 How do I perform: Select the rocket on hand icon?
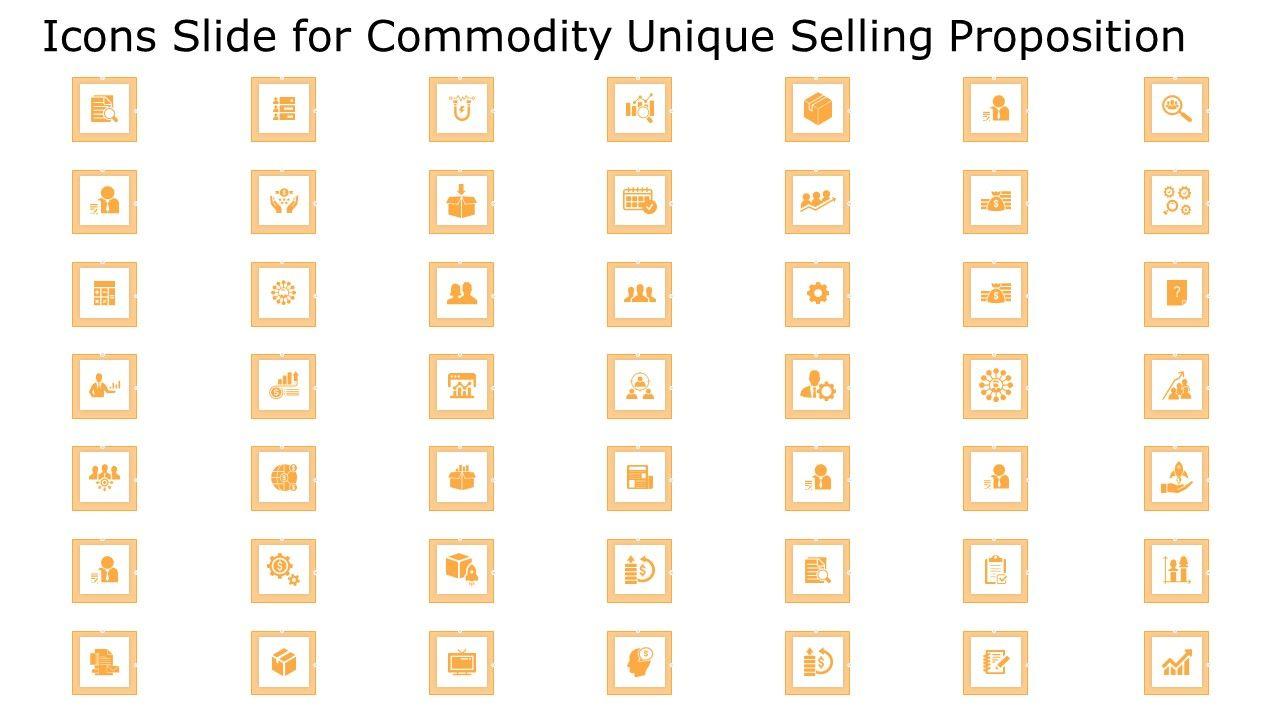(1176, 478)
